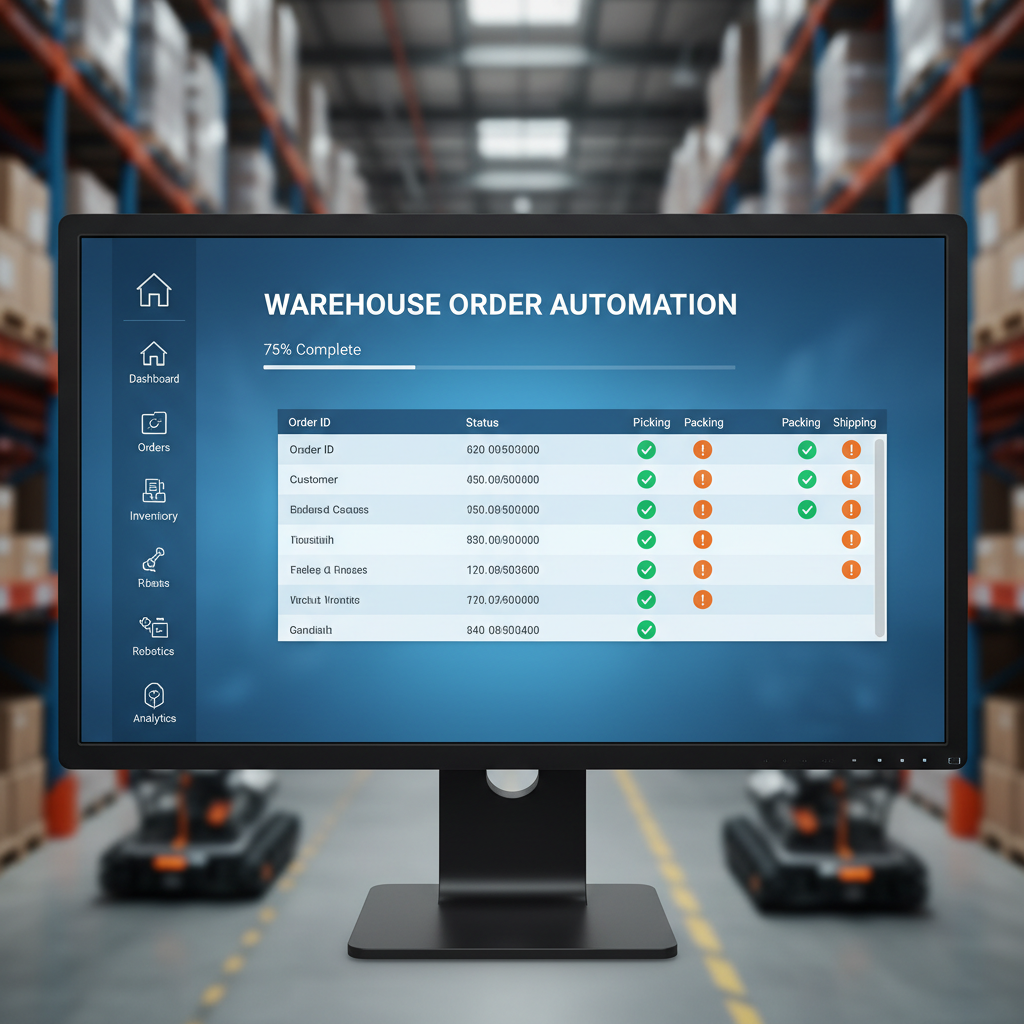Open the Customer row entry
This screenshot has height=1024, width=1024.
[x=314, y=480]
